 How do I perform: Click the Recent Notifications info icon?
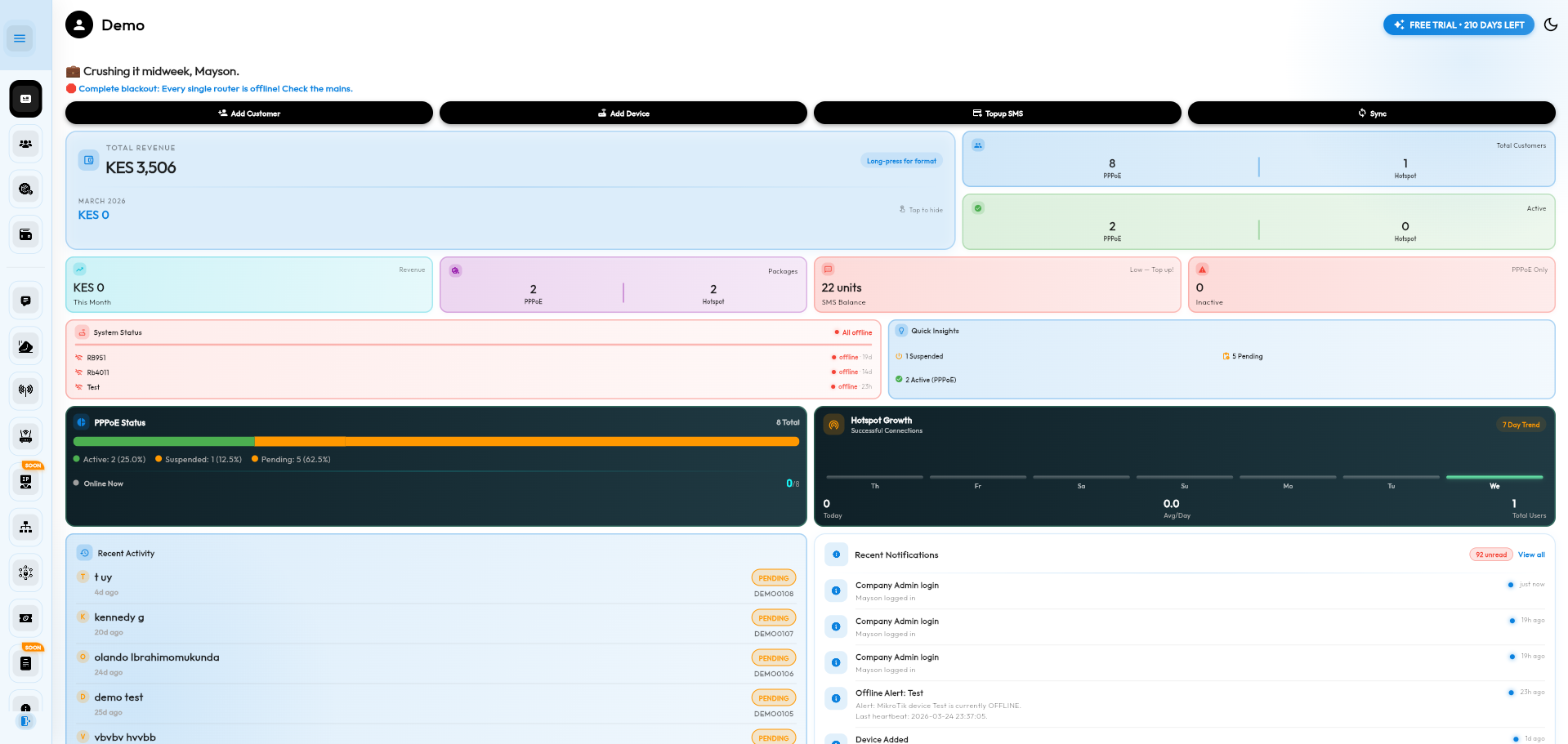click(x=836, y=555)
